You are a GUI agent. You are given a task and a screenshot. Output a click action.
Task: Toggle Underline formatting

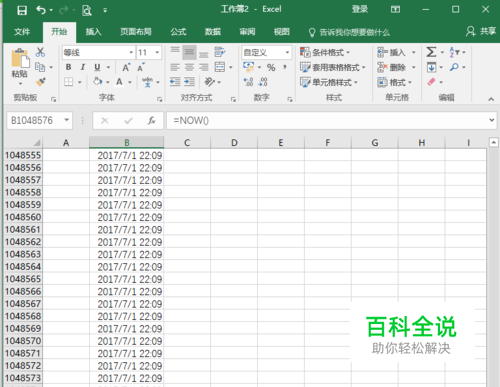[x=97, y=67]
